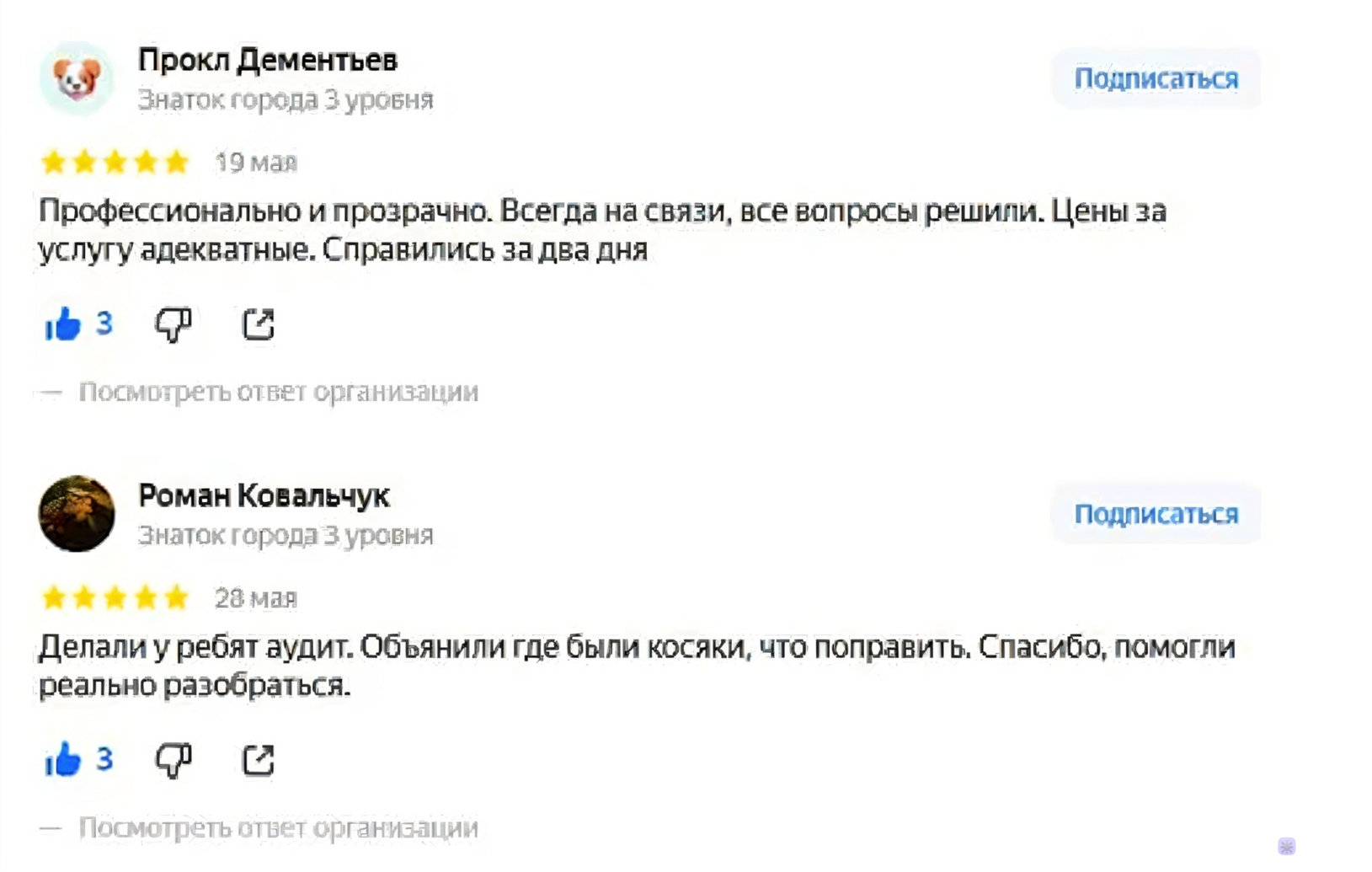This screenshot has height=872, width=1372.
Task: Show organization reply under Роман Ковальчук's review
Action: pyautogui.click(x=278, y=827)
